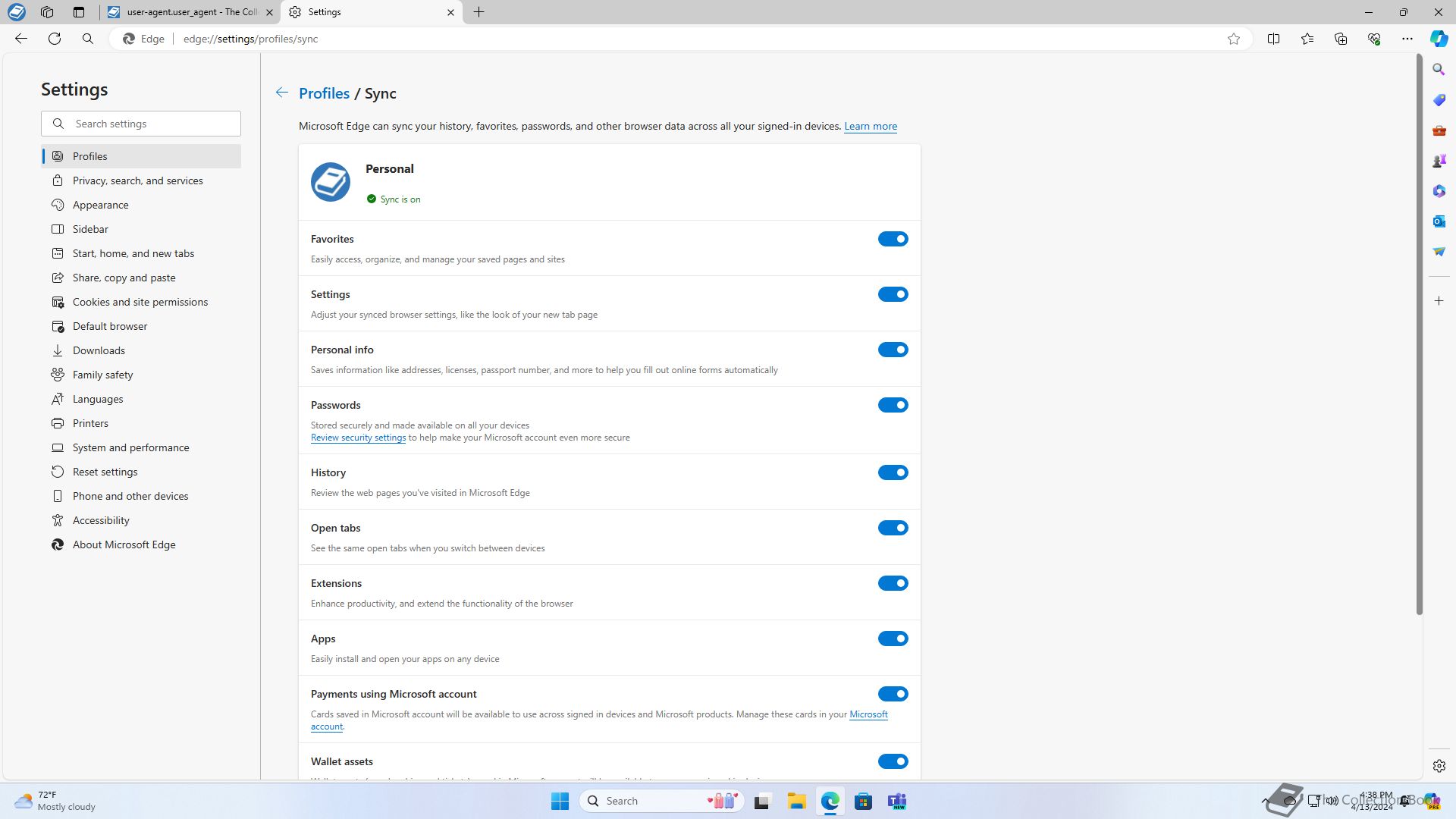Toggle Payments using Microsoft account switch
The height and width of the screenshot is (819, 1456).
point(893,694)
